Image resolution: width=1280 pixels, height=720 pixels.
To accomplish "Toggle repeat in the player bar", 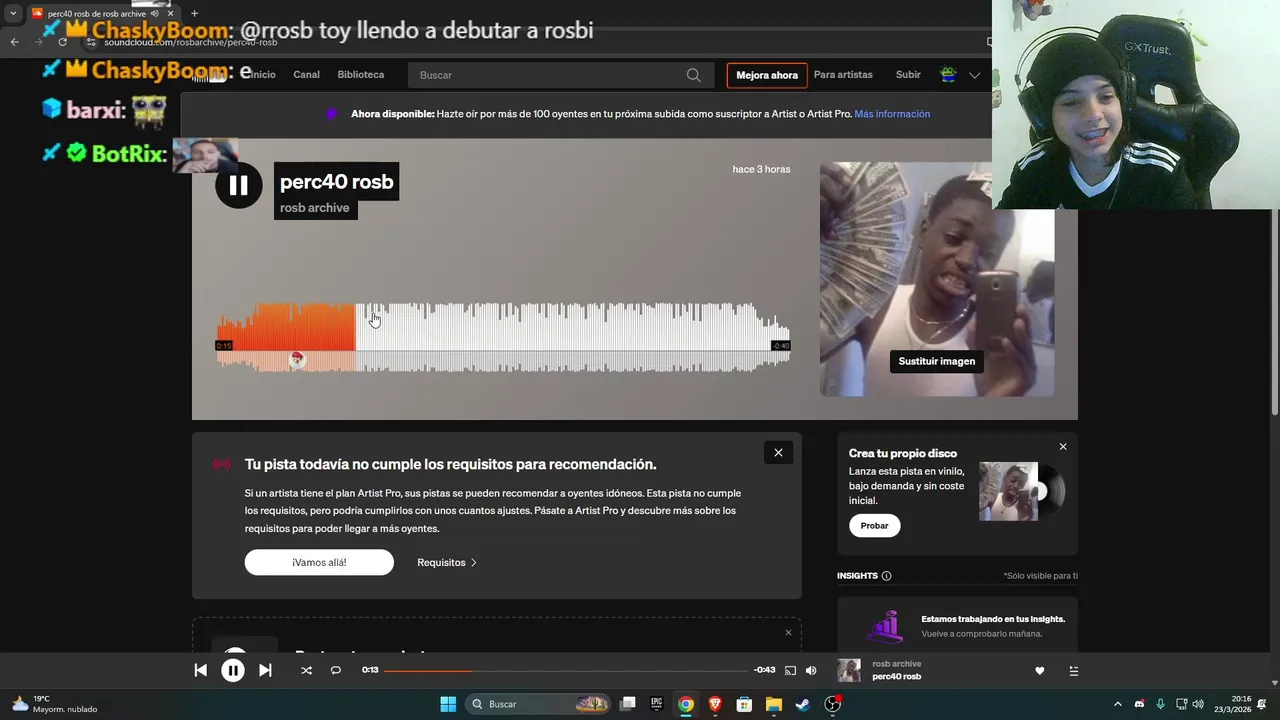I will point(336,671).
